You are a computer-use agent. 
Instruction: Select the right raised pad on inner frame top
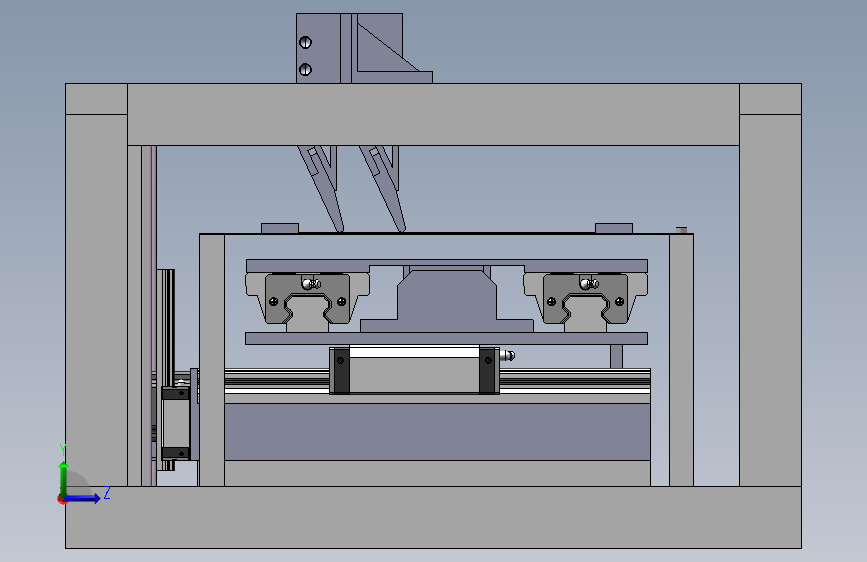614,228
